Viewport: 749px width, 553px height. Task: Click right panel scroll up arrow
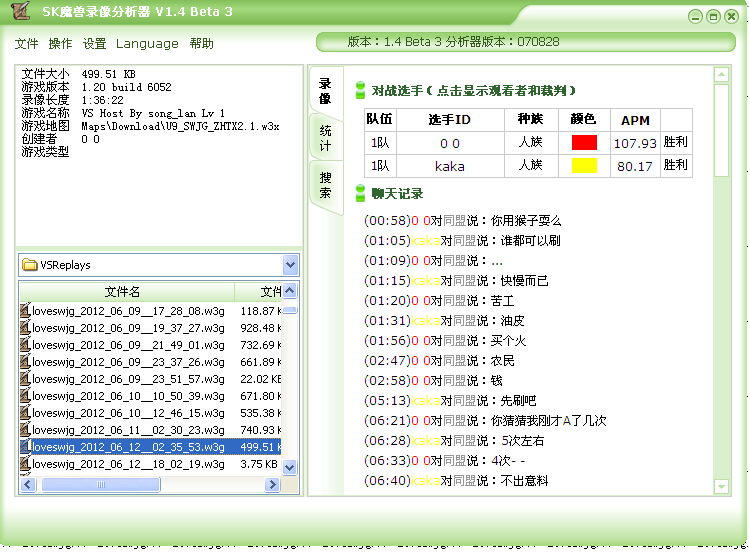click(721, 74)
